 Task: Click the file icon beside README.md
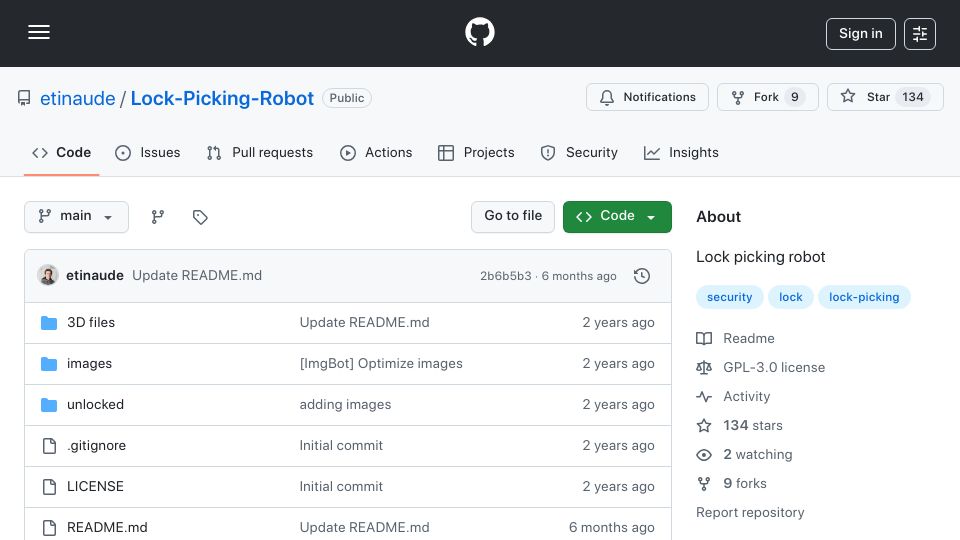coord(49,528)
